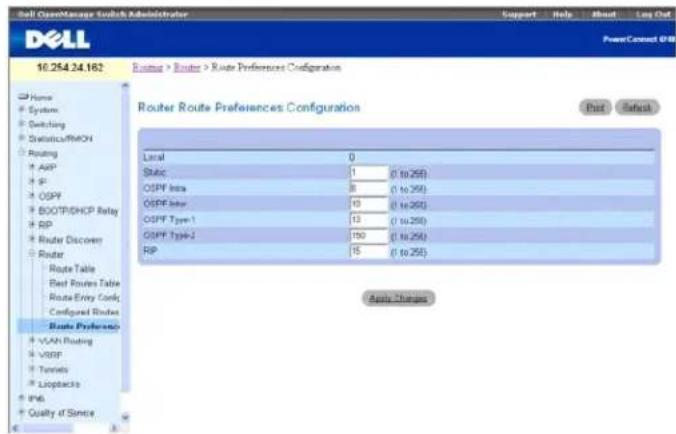Screen dimensions: 676x434
Task: Open the Help link
Action: coord(562,14)
